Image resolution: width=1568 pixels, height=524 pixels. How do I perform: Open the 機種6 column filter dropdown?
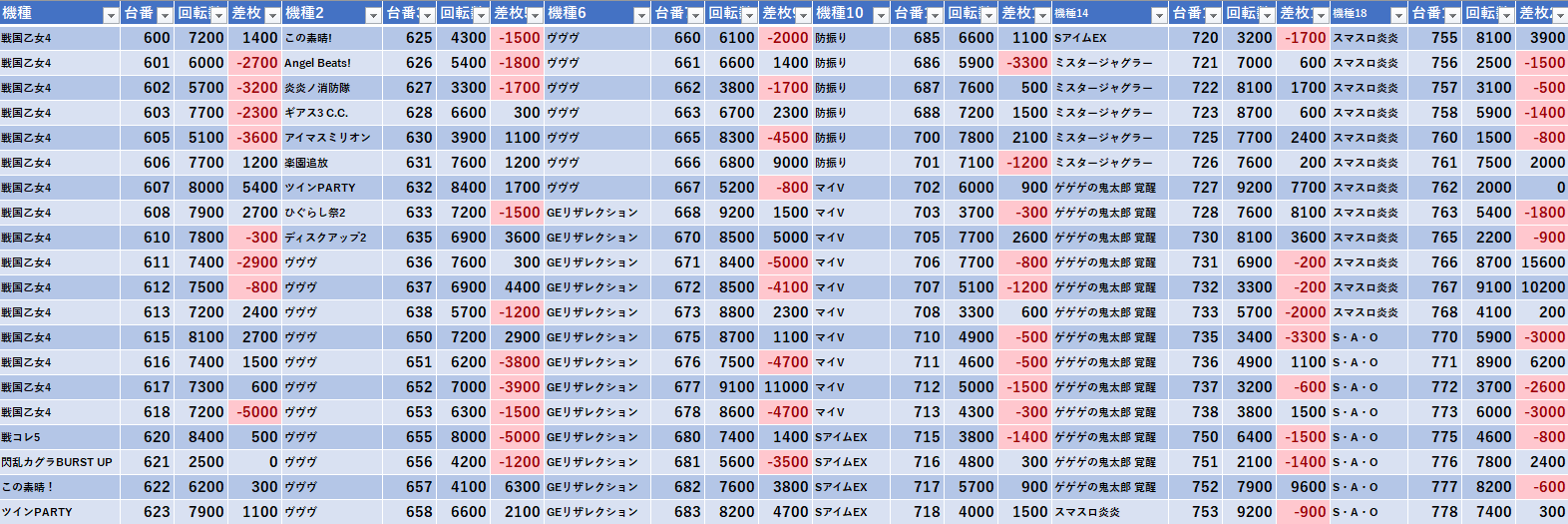tap(641, 15)
